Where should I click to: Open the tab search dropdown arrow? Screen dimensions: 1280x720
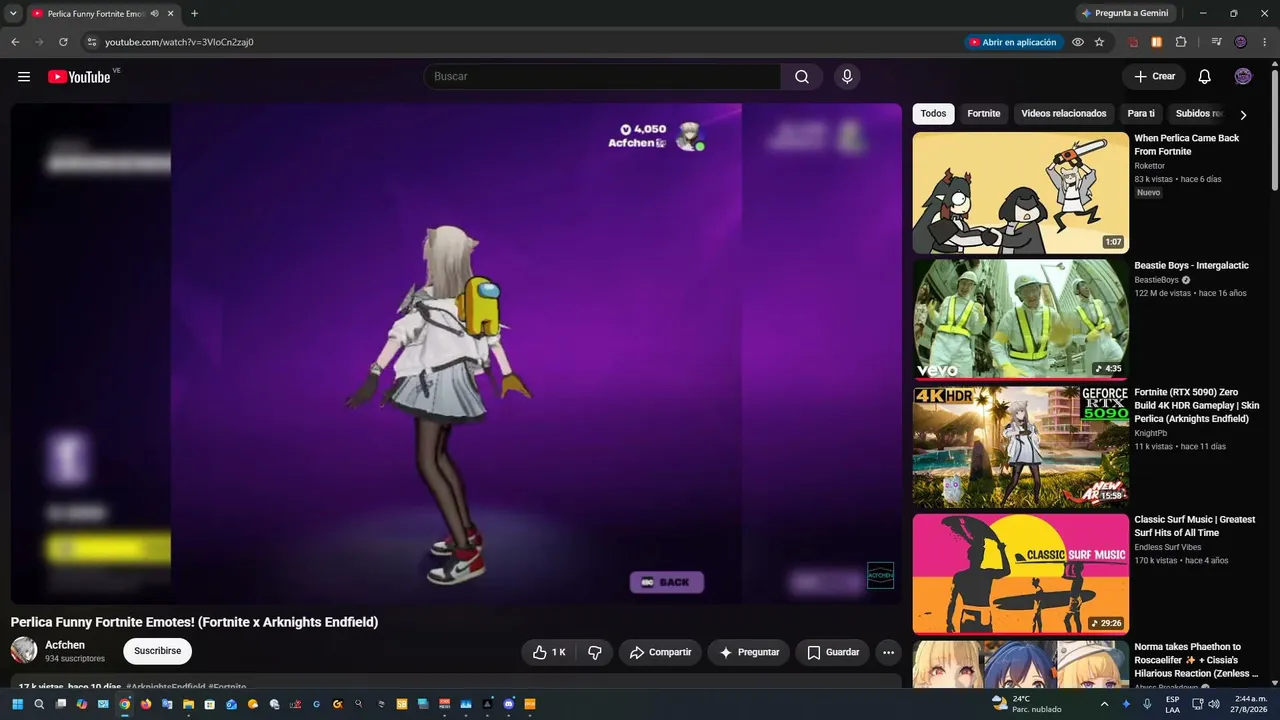coord(13,13)
